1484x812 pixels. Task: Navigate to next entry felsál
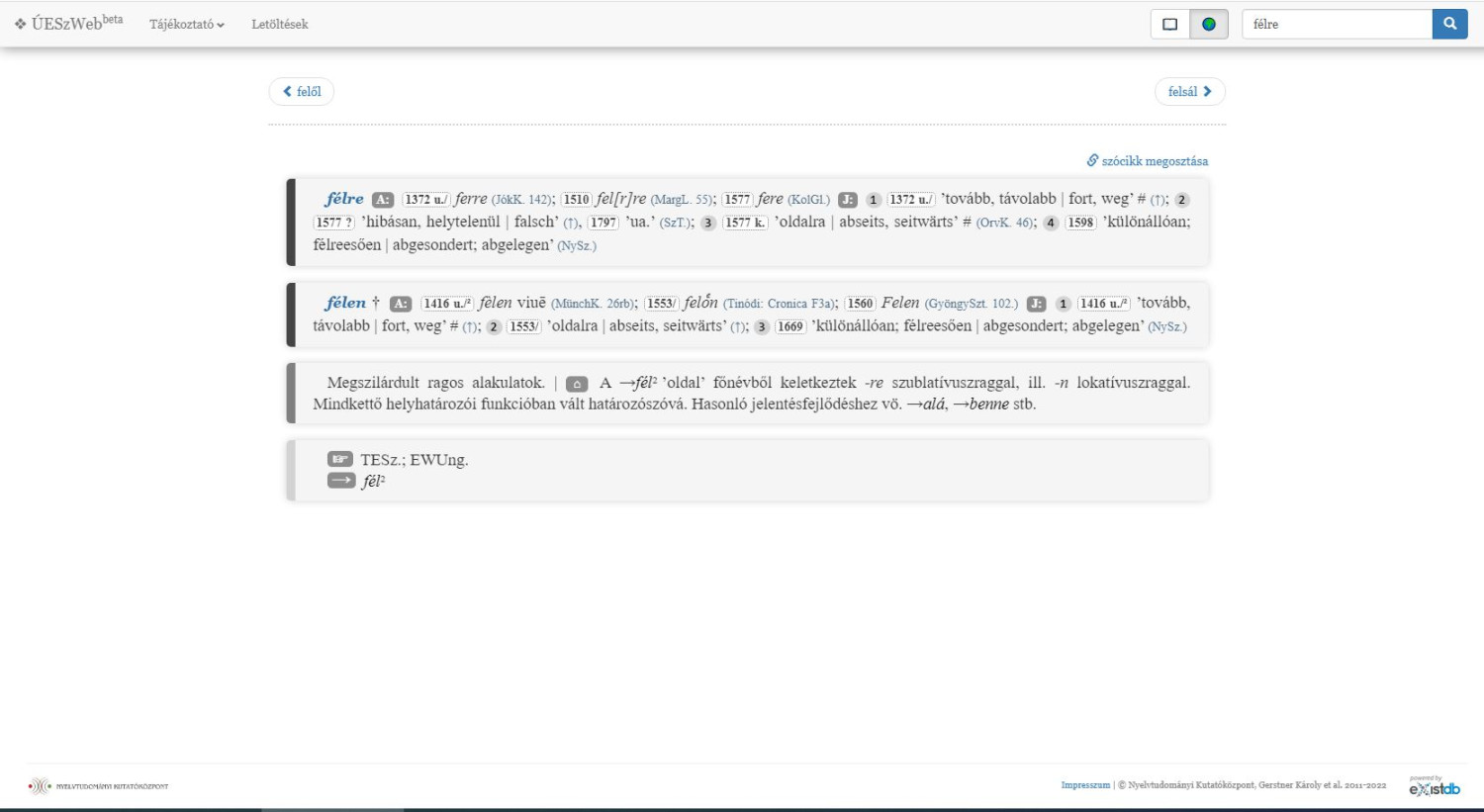(1189, 91)
